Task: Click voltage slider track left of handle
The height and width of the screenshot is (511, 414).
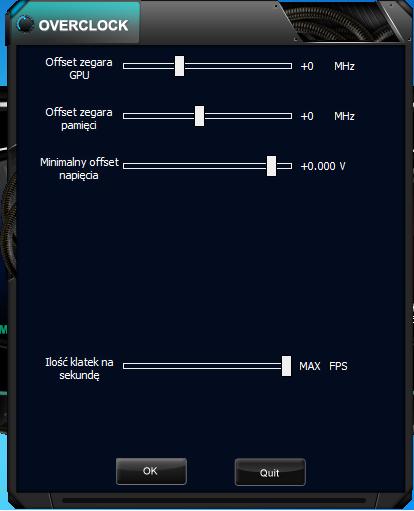Action: [x=195, y=166]
